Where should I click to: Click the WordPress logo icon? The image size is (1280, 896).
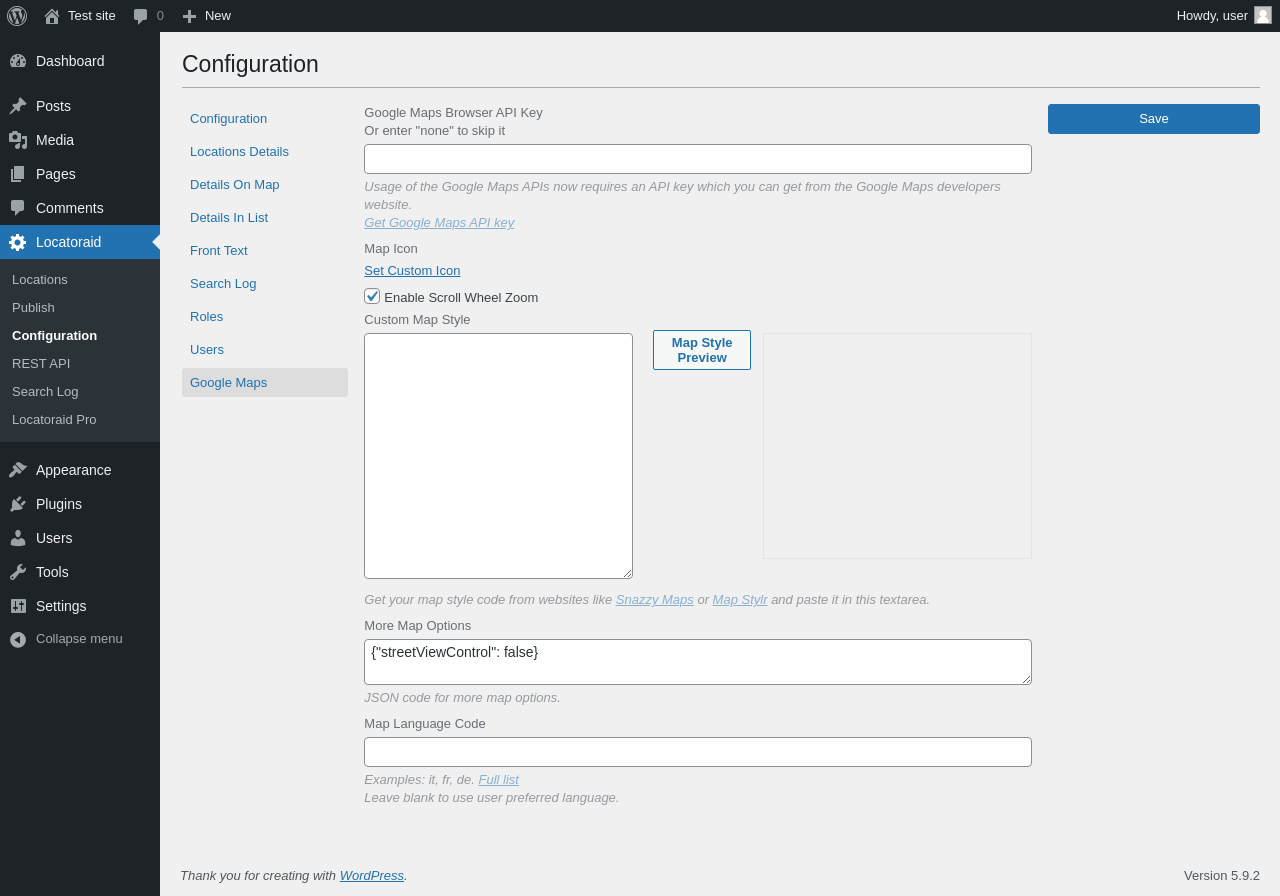[17, 16]
